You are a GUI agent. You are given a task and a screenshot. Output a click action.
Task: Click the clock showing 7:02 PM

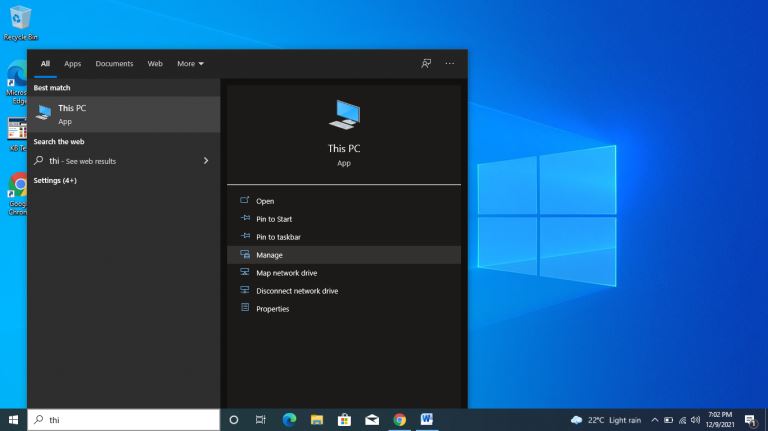pos(720,420)
